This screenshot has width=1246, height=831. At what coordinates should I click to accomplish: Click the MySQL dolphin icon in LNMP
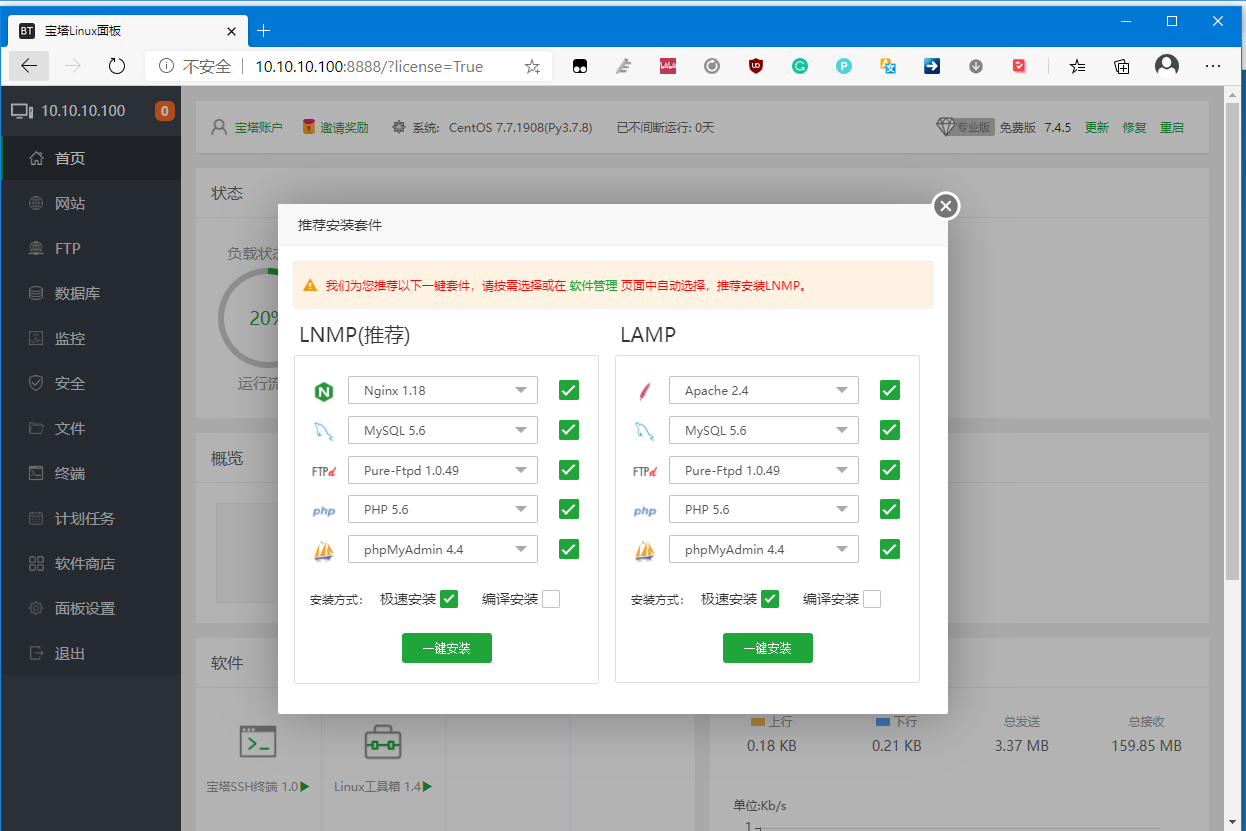(x=323, y=431)
